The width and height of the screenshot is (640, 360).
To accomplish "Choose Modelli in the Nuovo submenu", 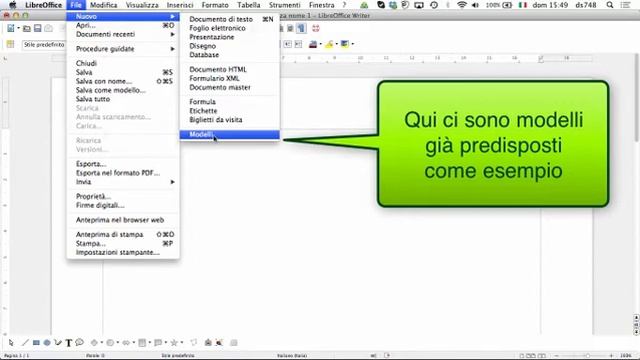I will pos(229,135).
